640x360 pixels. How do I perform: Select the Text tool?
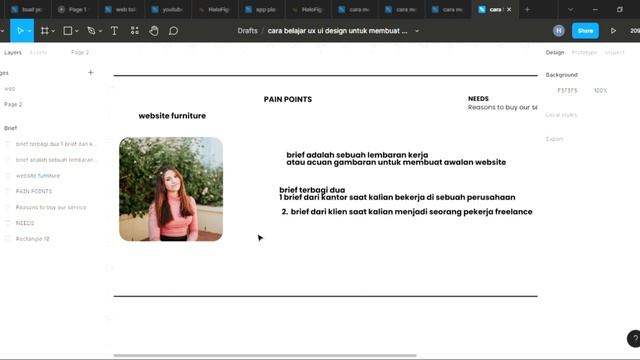click(114, 31)
